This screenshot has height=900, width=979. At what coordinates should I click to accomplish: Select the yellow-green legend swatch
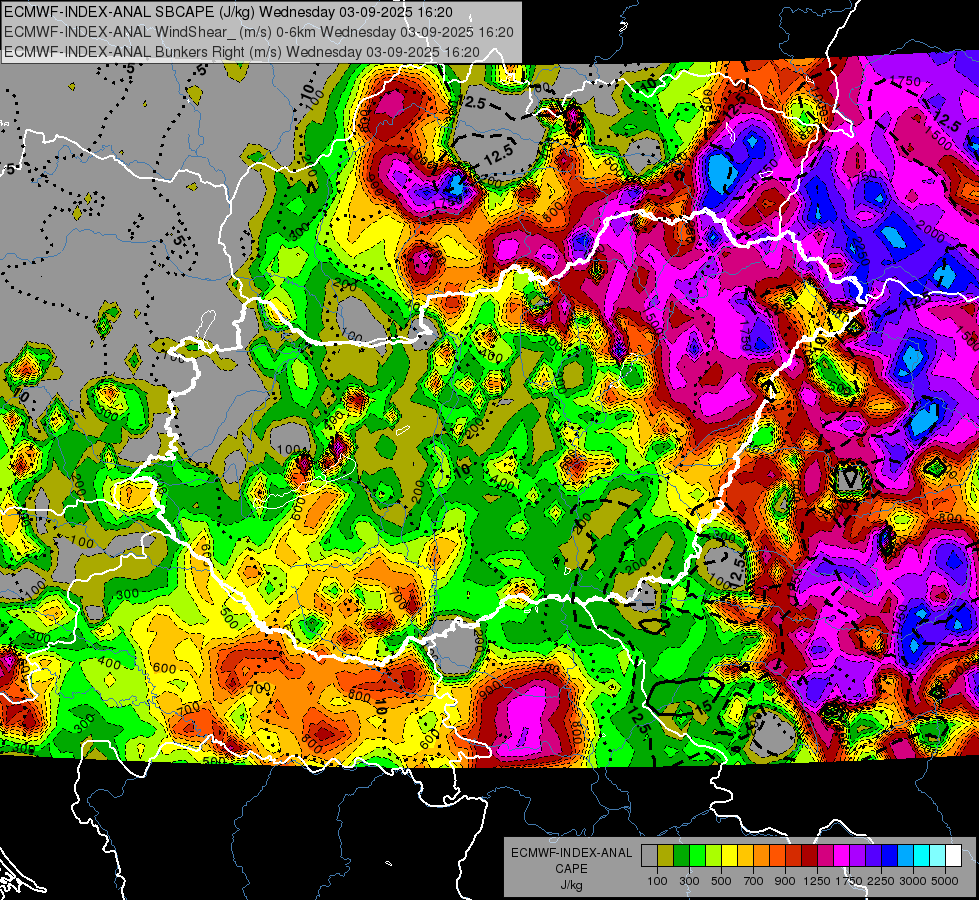point(713,856)
